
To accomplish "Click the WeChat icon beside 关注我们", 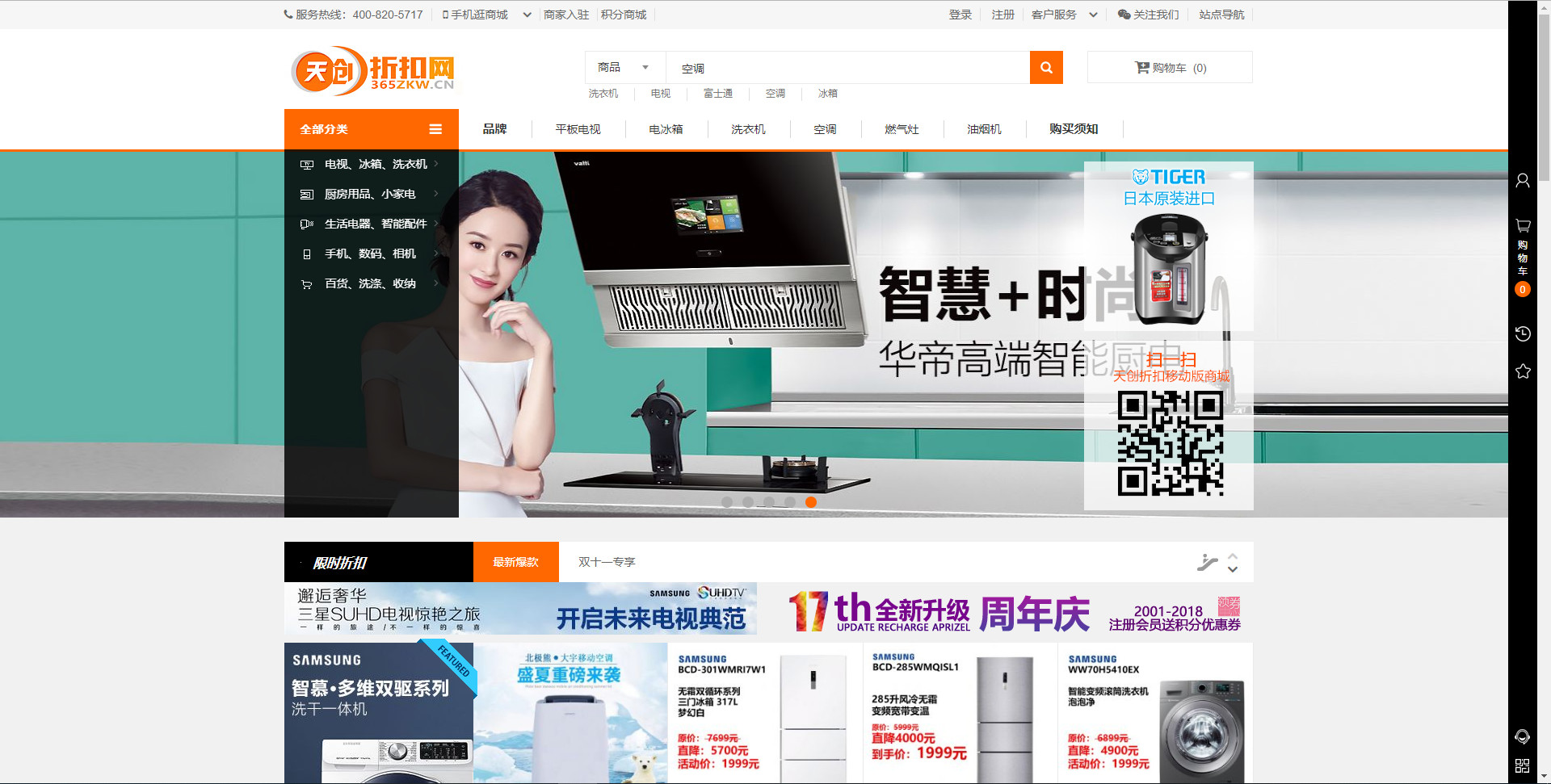I will pyautogui.click(x=1124, y=15).
